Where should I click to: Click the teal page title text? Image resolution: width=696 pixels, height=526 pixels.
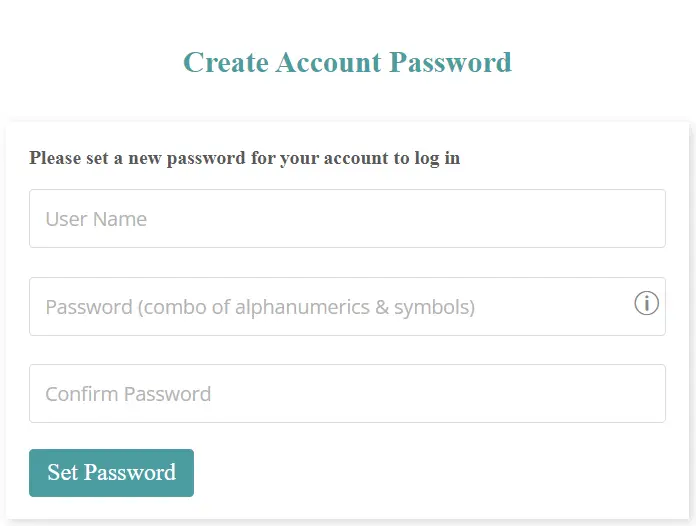point(347,62)
